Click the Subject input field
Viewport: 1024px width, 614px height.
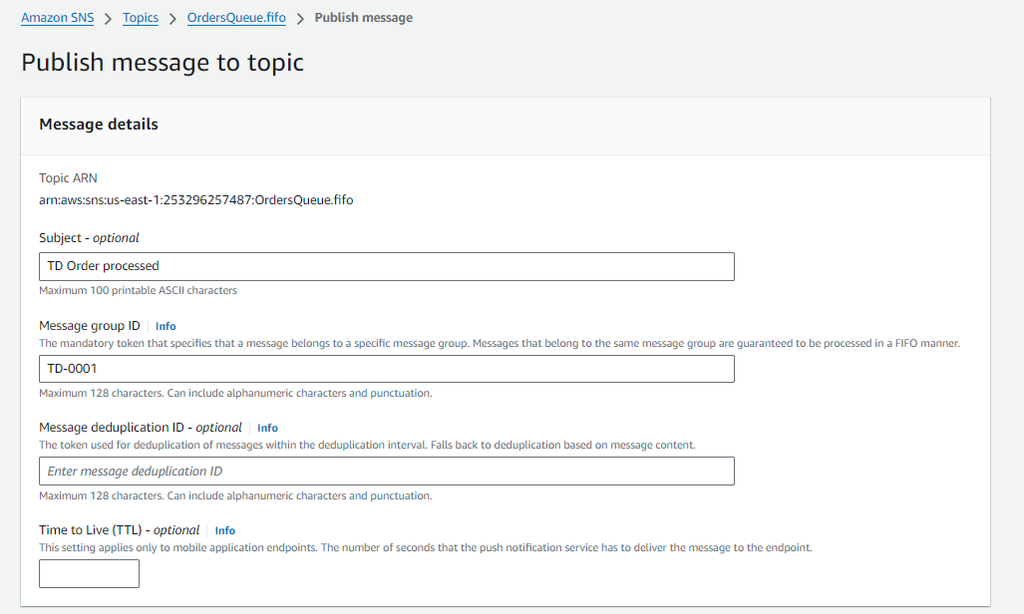(385, 266)
